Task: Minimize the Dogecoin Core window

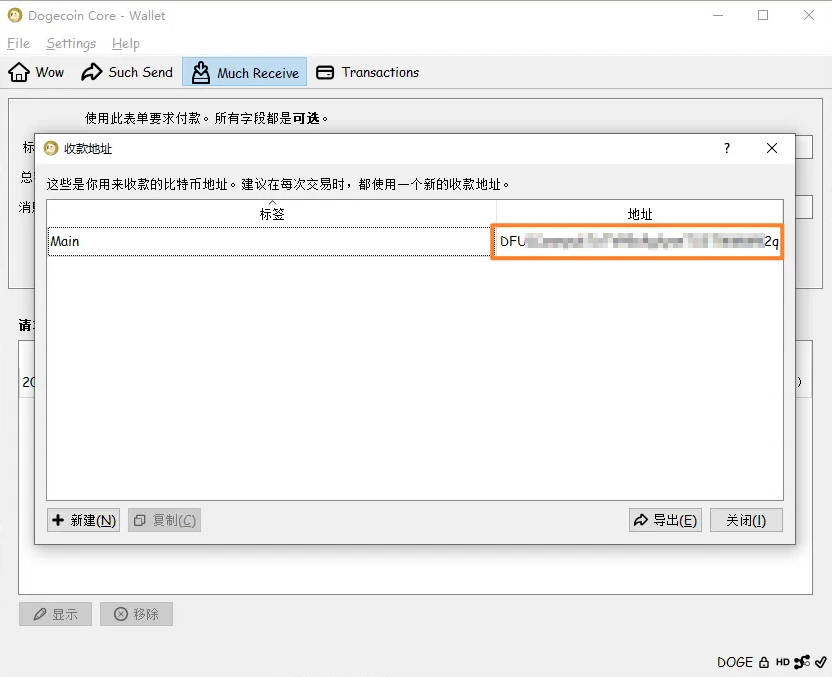Action: click(x=718, y=15)
